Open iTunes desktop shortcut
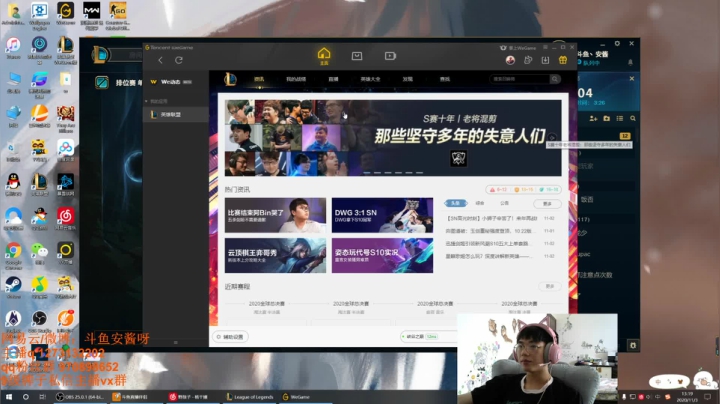Image resolution: width=720 pixels, height=404 pixels. (13, 49)
